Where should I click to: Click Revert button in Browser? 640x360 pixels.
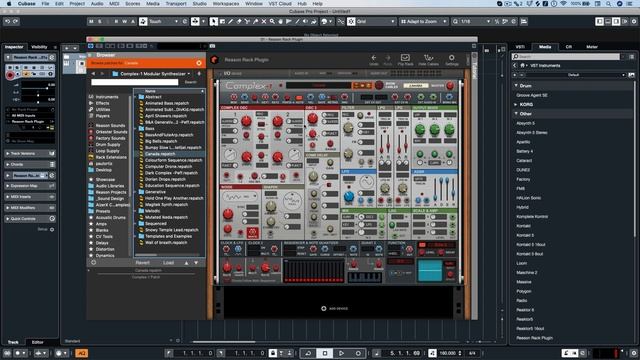(143, 263)
